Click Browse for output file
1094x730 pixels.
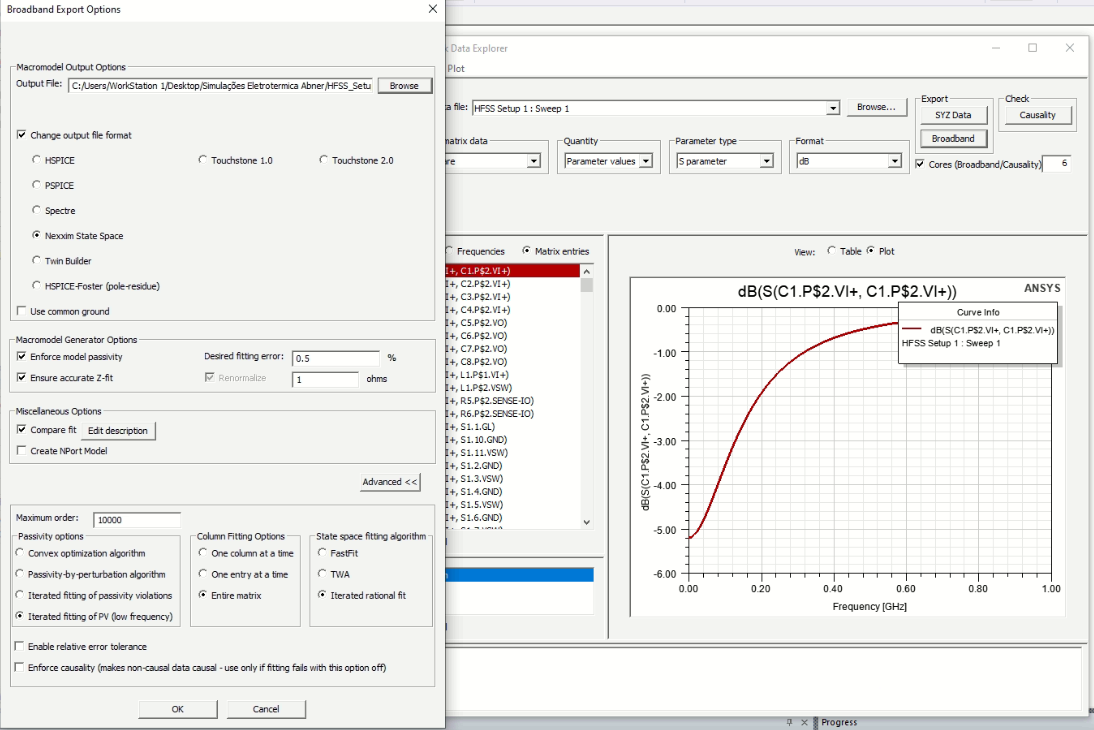(404, 86)
